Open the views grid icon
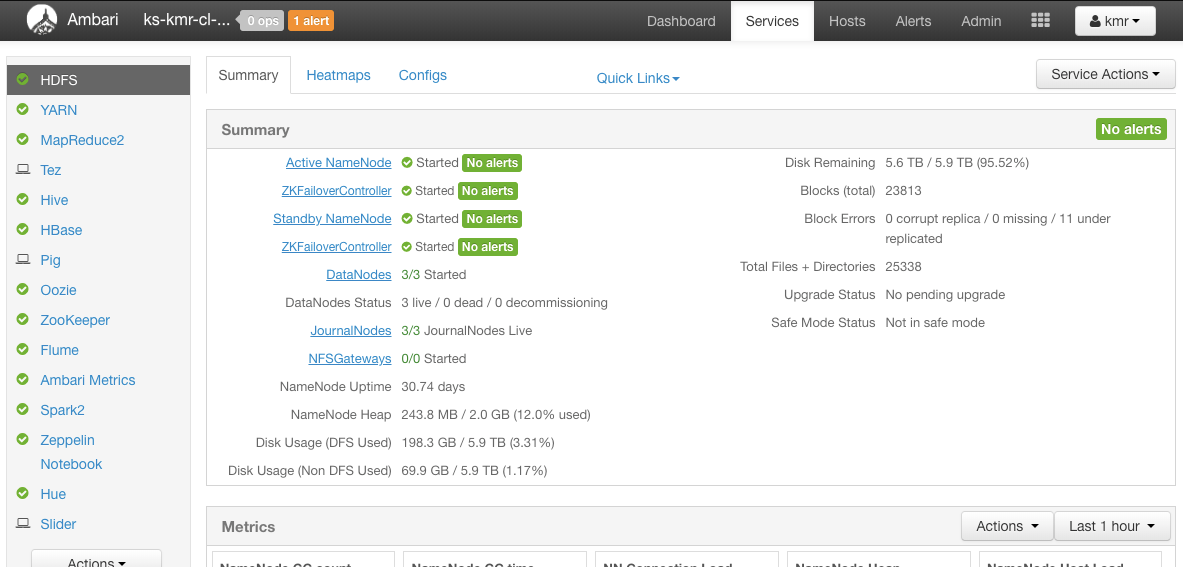The image size is (1183, 567). 1040,20
